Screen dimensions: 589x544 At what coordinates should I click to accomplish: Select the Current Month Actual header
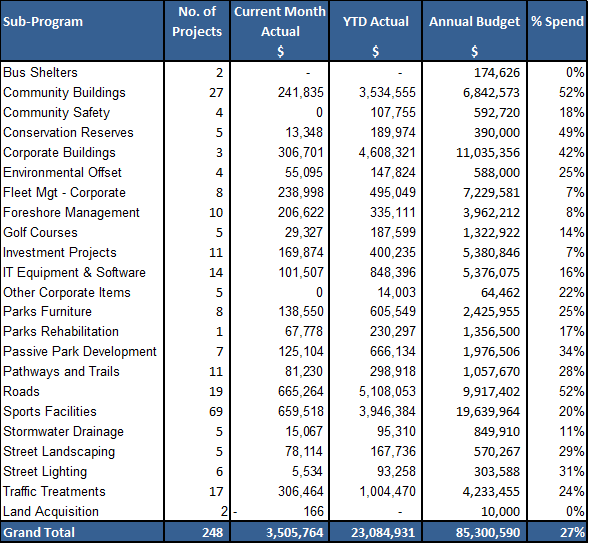[279, 31]
